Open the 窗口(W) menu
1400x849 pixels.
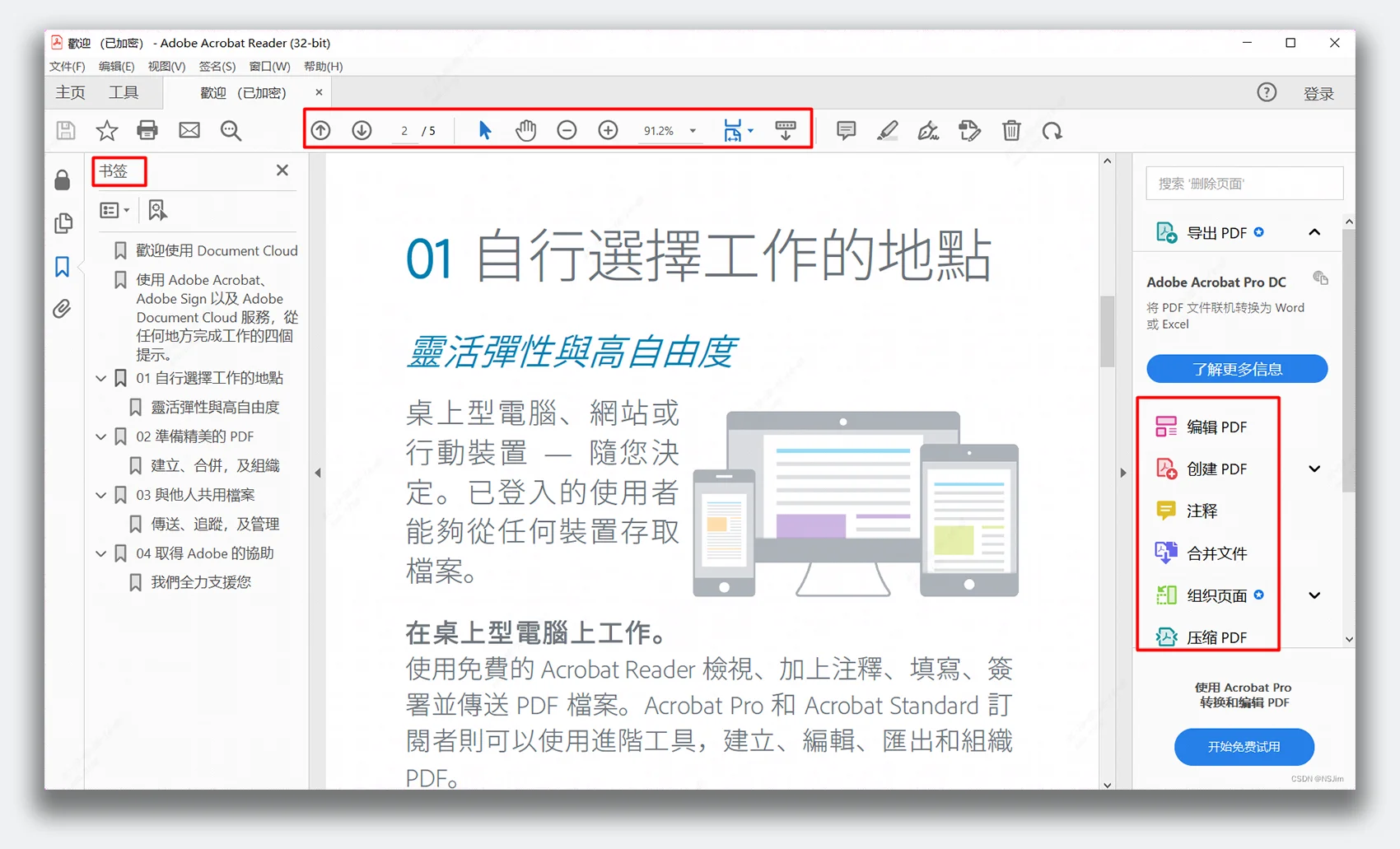coord(269,66)
